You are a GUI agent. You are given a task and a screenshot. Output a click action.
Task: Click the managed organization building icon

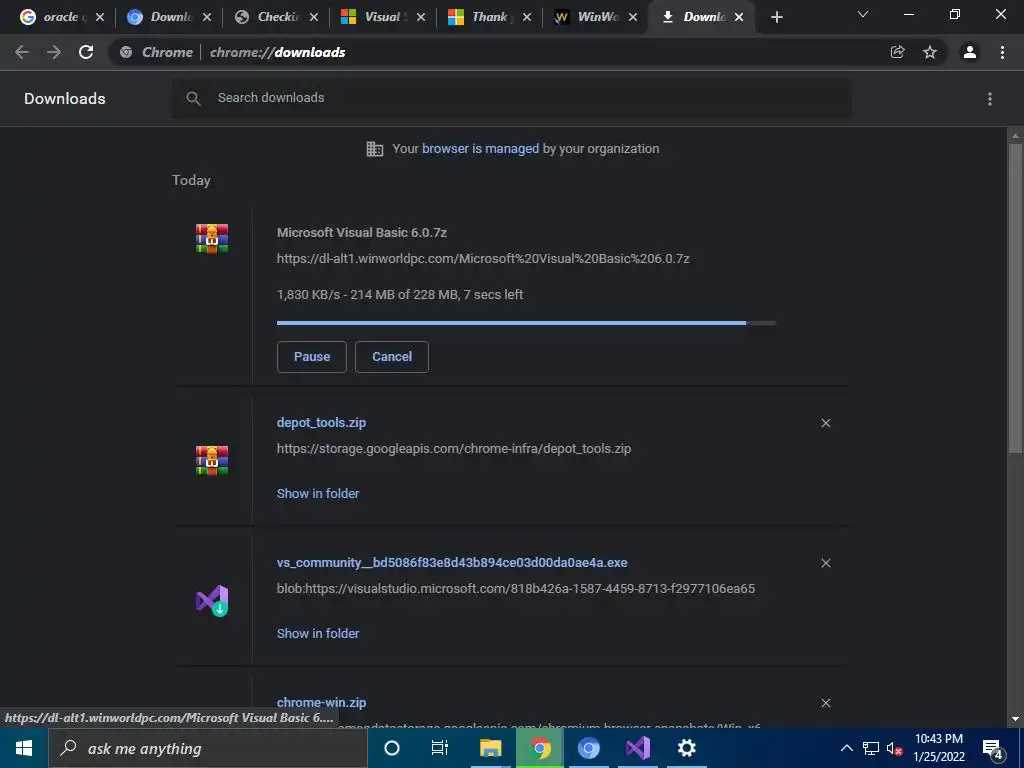pyautogui.click(x=375, y=149)
